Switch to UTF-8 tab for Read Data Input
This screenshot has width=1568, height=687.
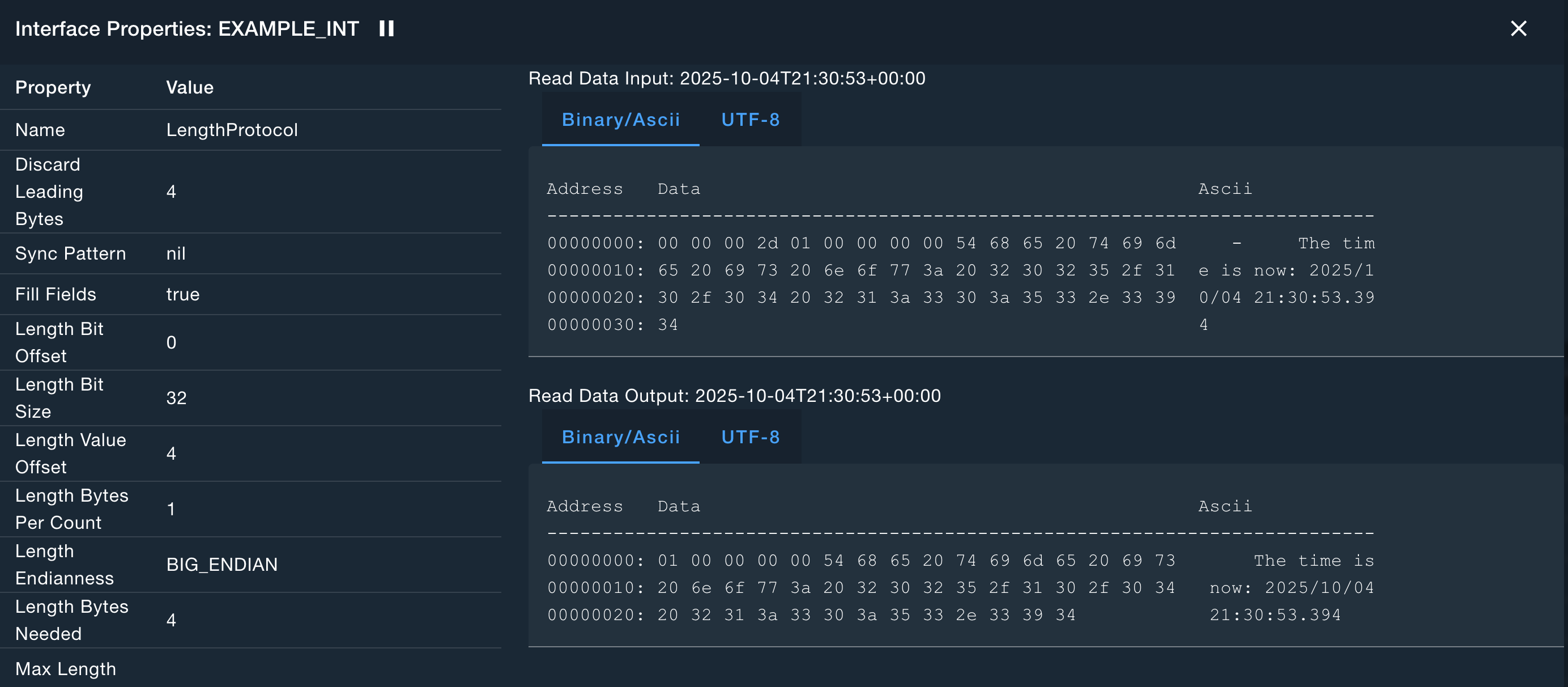750,120
